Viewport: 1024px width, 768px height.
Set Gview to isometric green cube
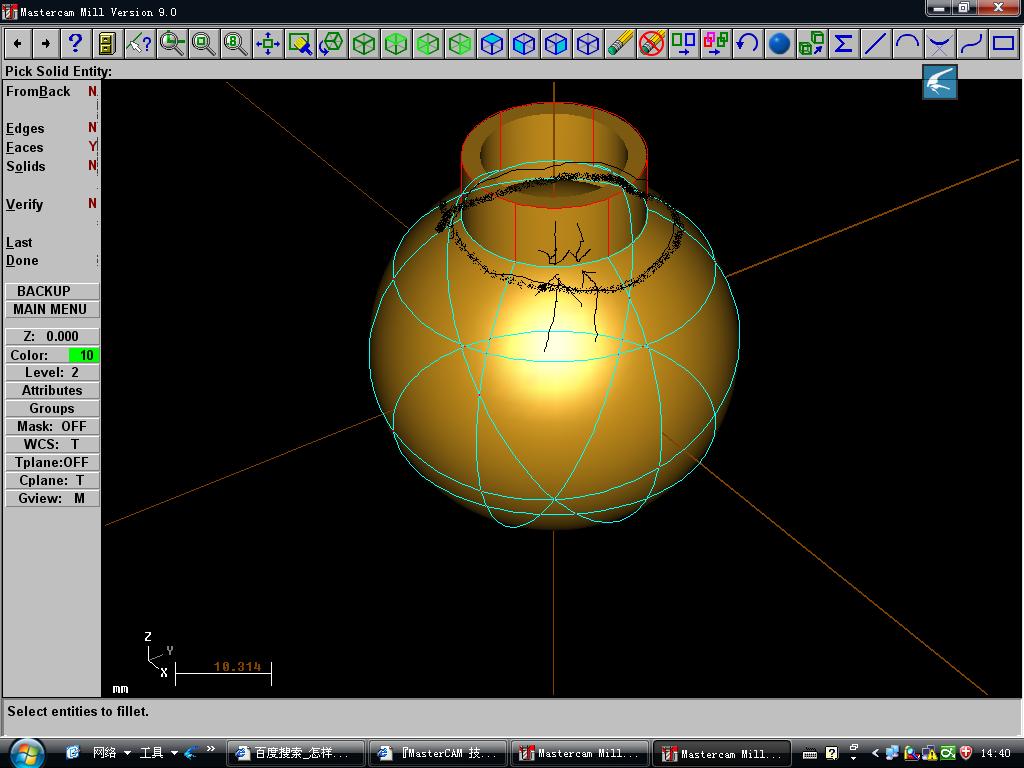tap(364, 44)
